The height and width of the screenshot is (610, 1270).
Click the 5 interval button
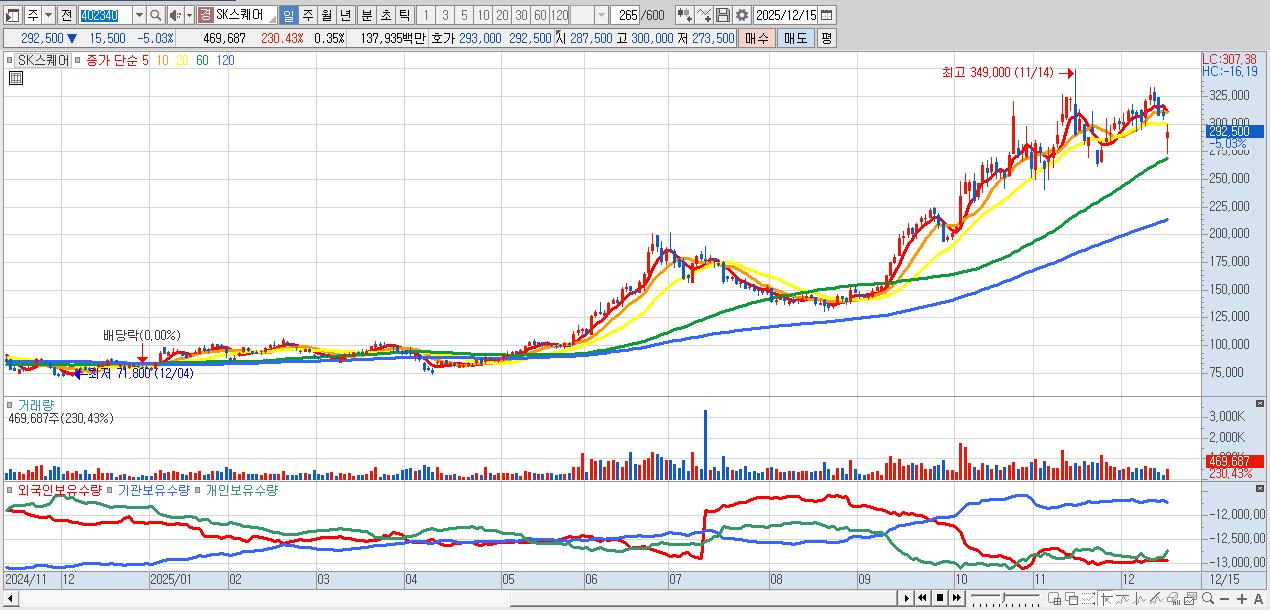point(463,16)
